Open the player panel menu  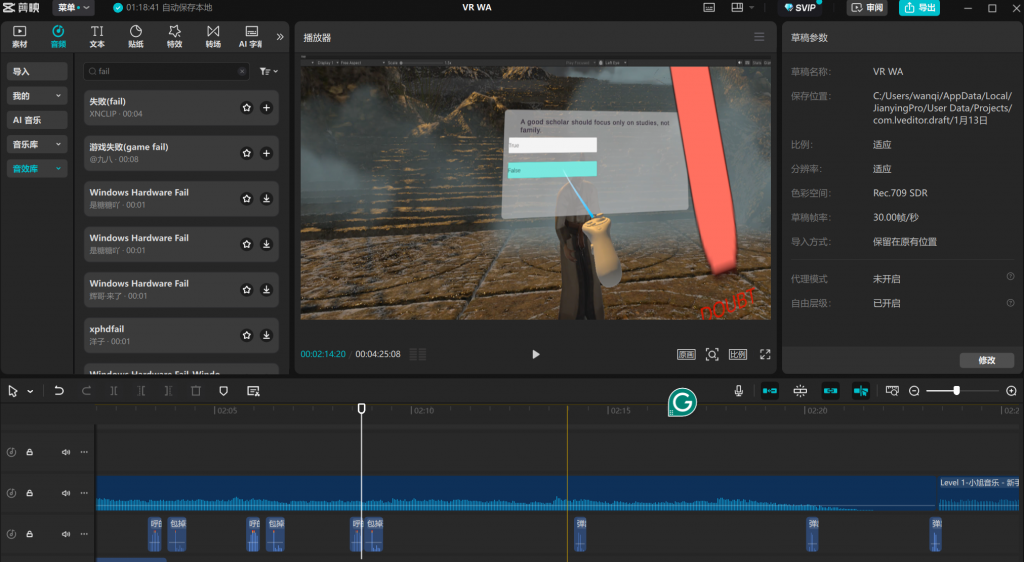pos(759,37)
